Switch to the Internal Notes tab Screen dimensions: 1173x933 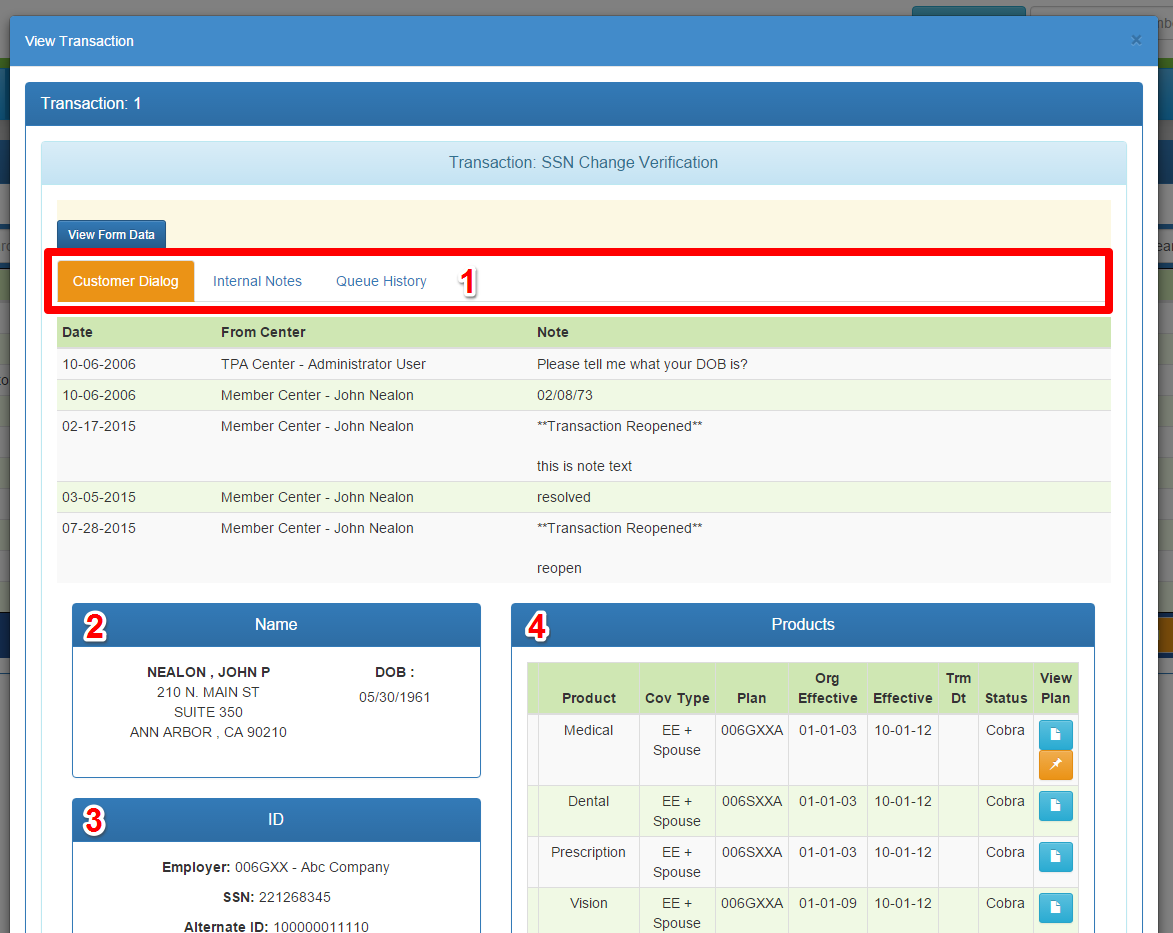[x=257, y=281]
